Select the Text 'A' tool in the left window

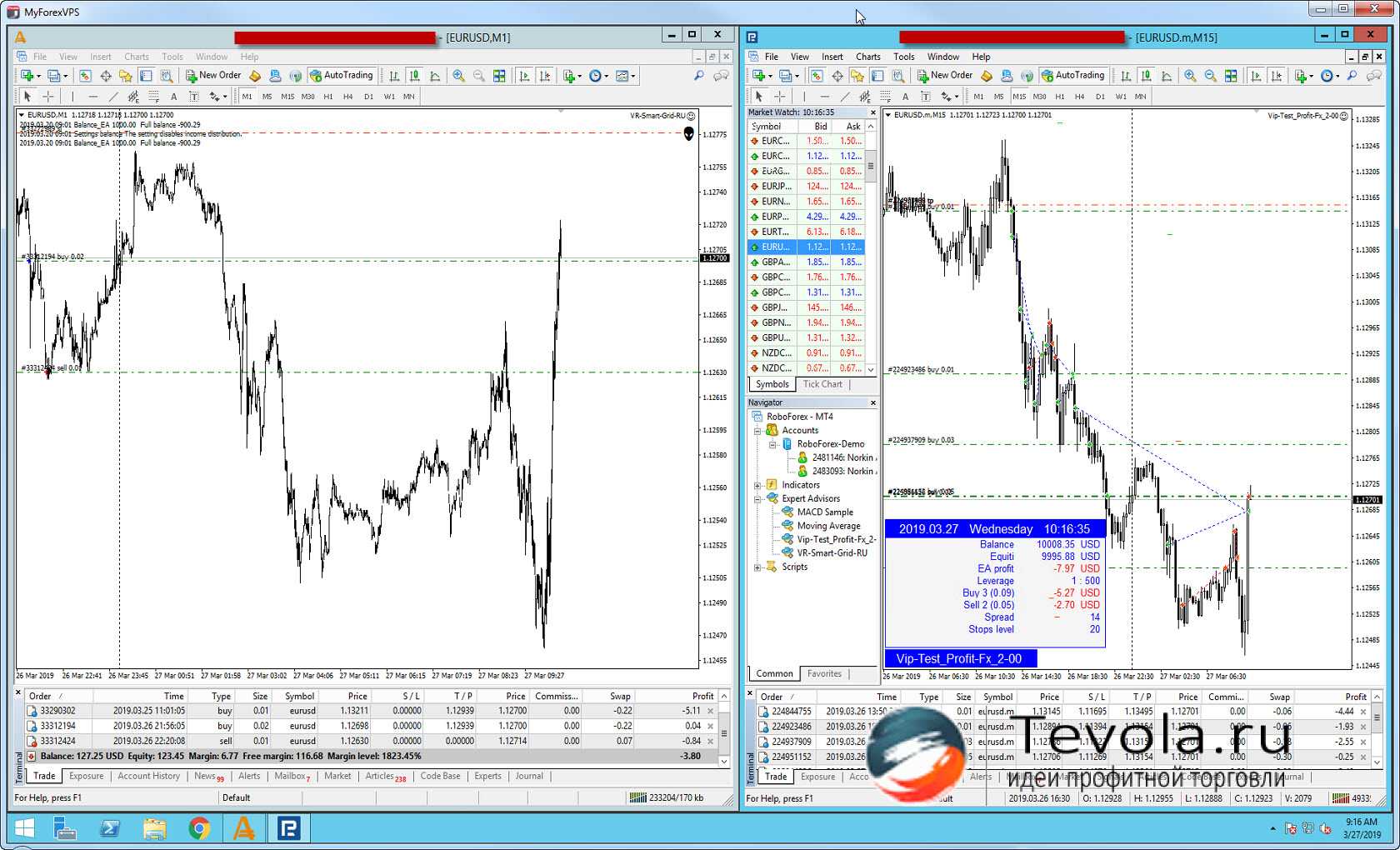point(173,97)
